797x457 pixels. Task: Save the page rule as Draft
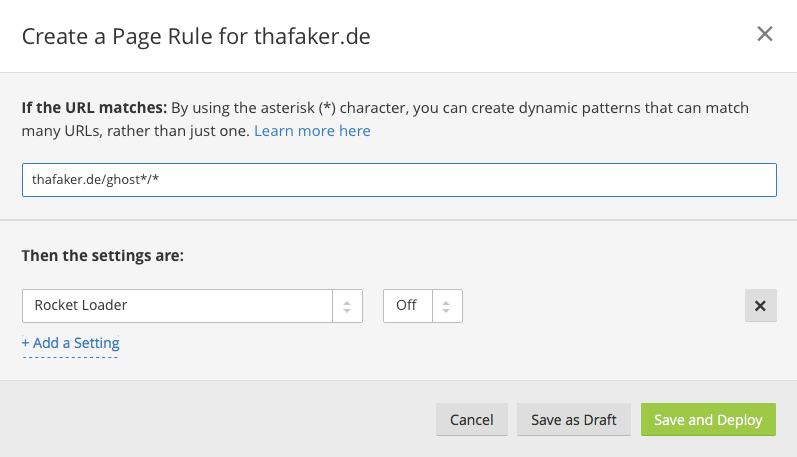[x=574, y=420]
